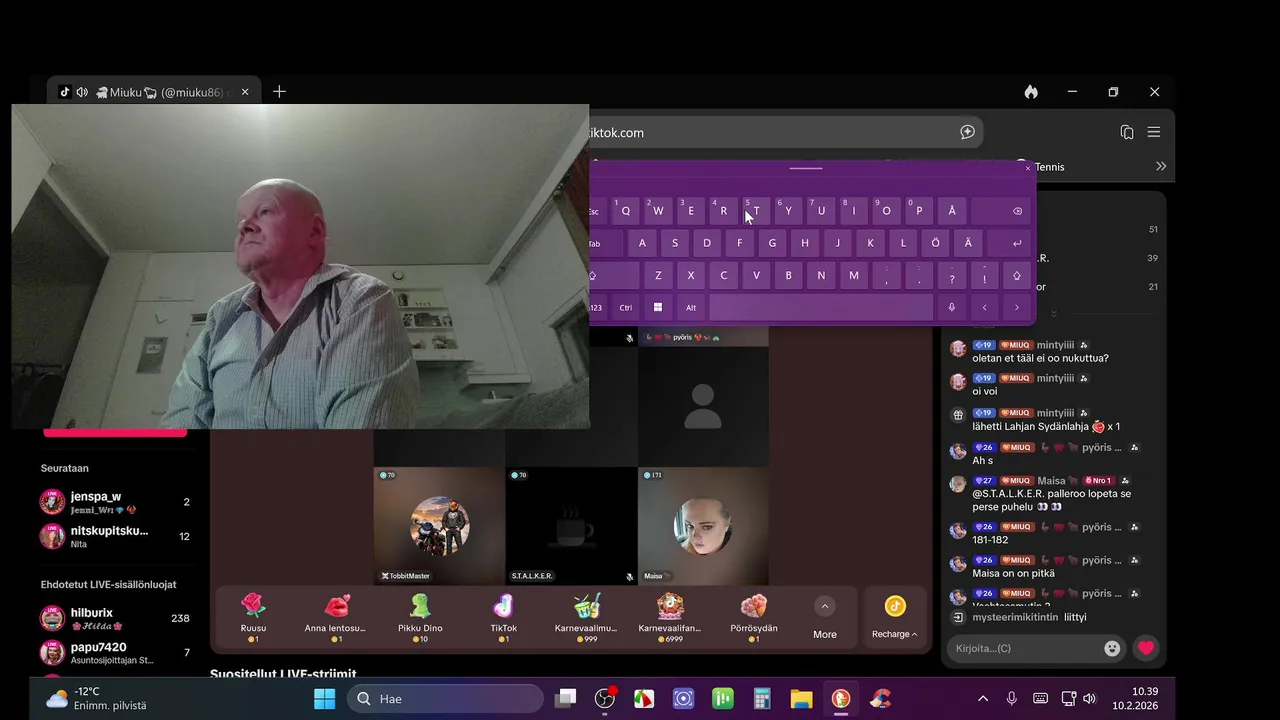This screenshot has height=720, width=1280.
Task: Show more bookmarks with double chevron
Action: (1161, 166)
